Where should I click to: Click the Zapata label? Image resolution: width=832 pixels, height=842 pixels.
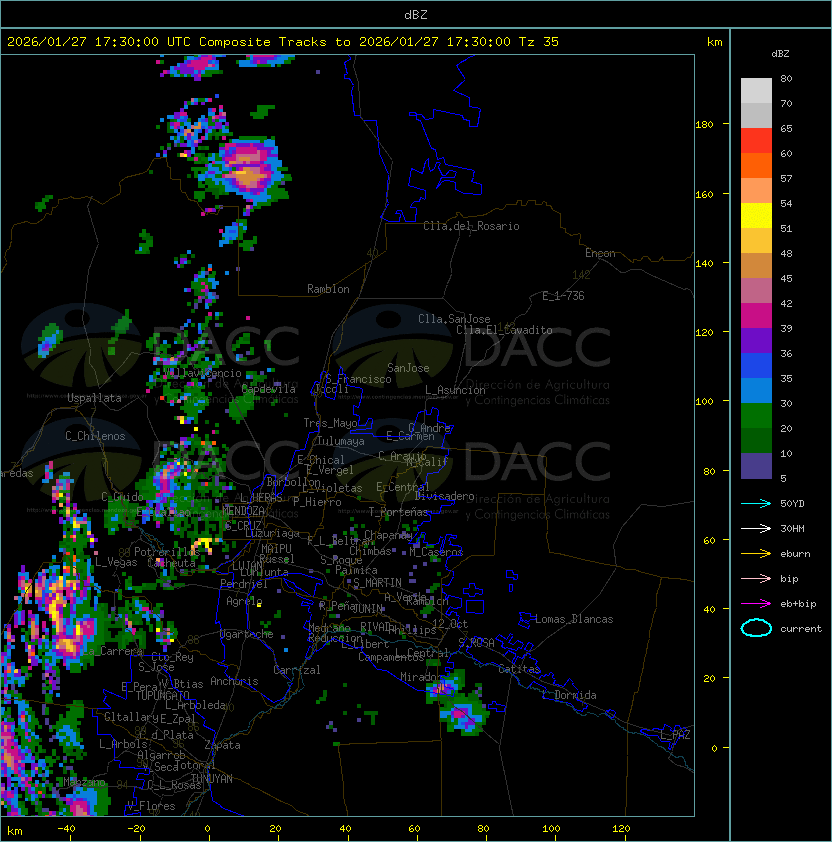click(222, 745)
